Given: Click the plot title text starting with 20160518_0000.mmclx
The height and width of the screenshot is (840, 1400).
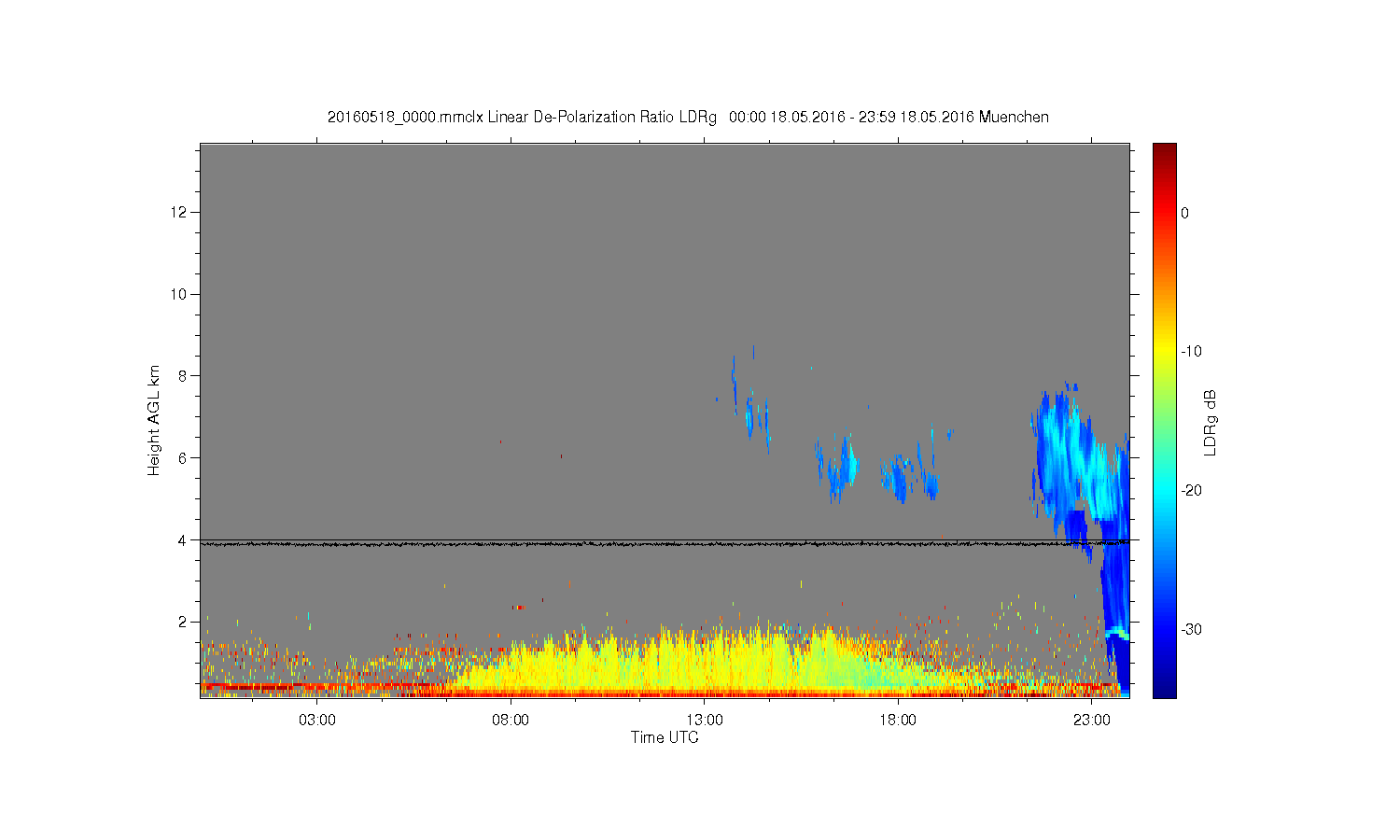Looking at the screenshot, I should pos(688,118).
